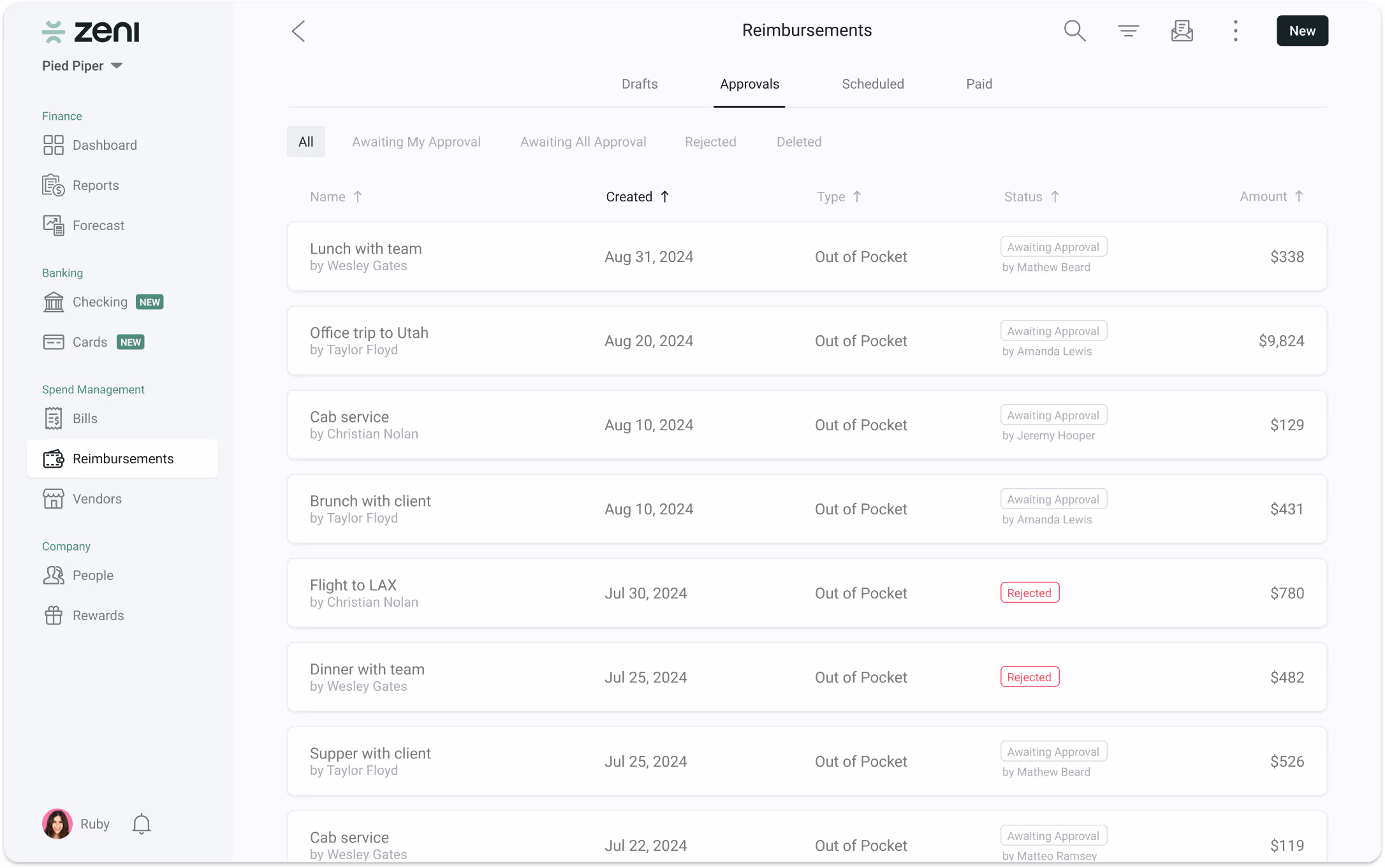The image size is (1385, 868).
Task: Open the Lunch with team reimbursement
Action: coord(807,256)
